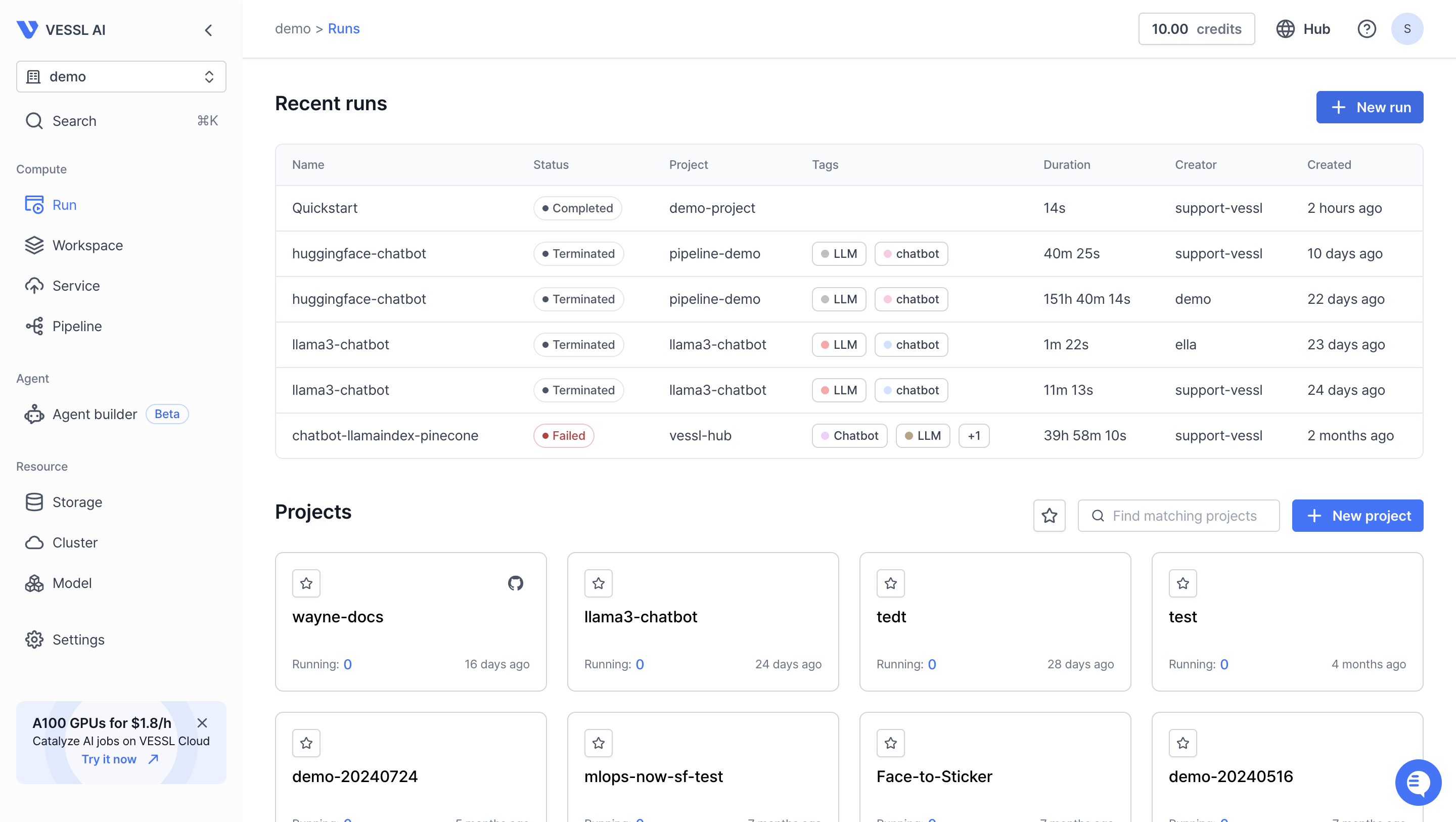Open the user avatar S menu

(1407, 29)
